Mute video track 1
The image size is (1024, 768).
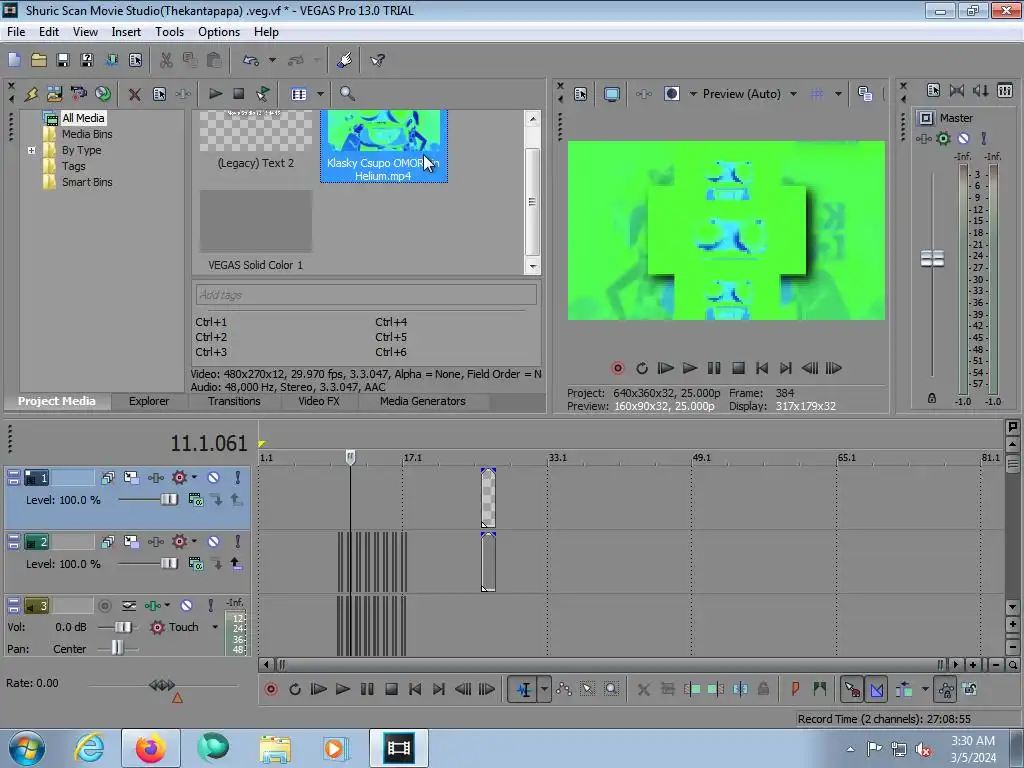pos(214,477)
